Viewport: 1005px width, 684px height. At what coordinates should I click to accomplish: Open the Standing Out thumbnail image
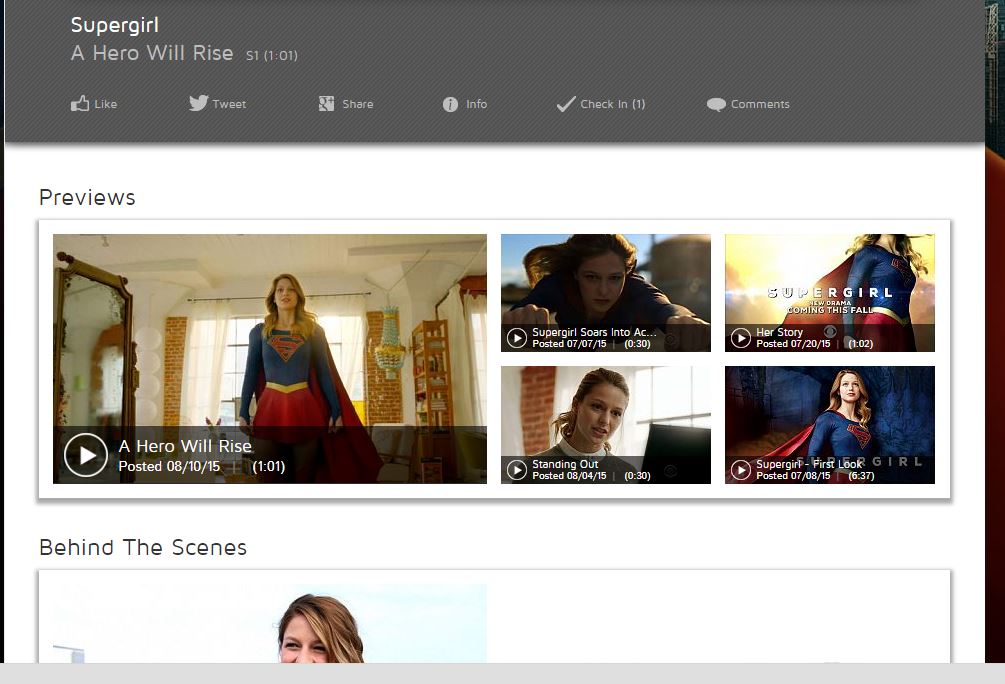pyautogui.click(x=606, y=424)
